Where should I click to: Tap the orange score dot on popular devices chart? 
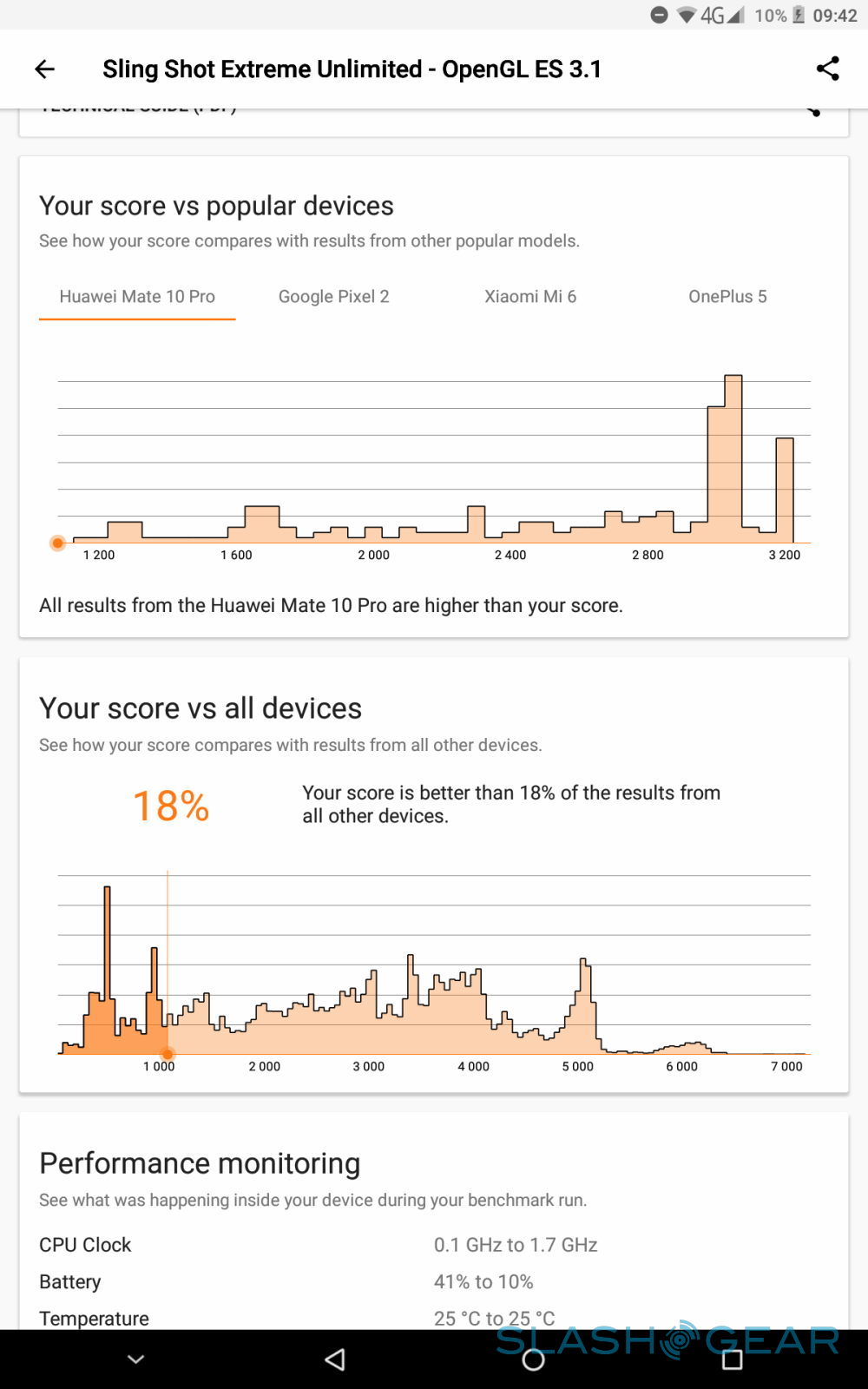click(x=58, y=543)
